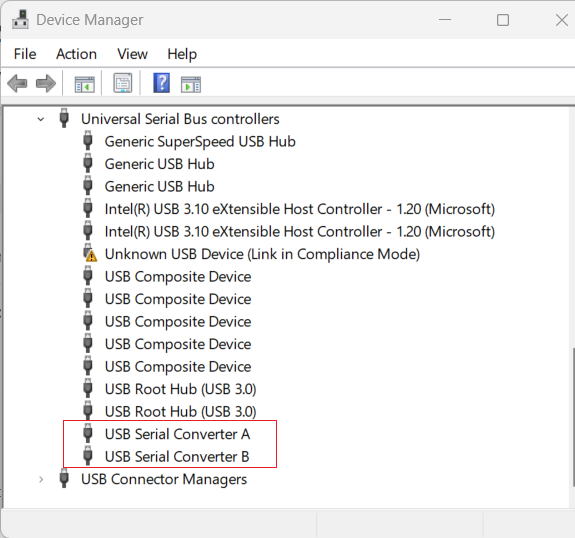The image size is (575, 538).
Task: Click the Back arrow toolbar icon
Action: pos(17,84)
